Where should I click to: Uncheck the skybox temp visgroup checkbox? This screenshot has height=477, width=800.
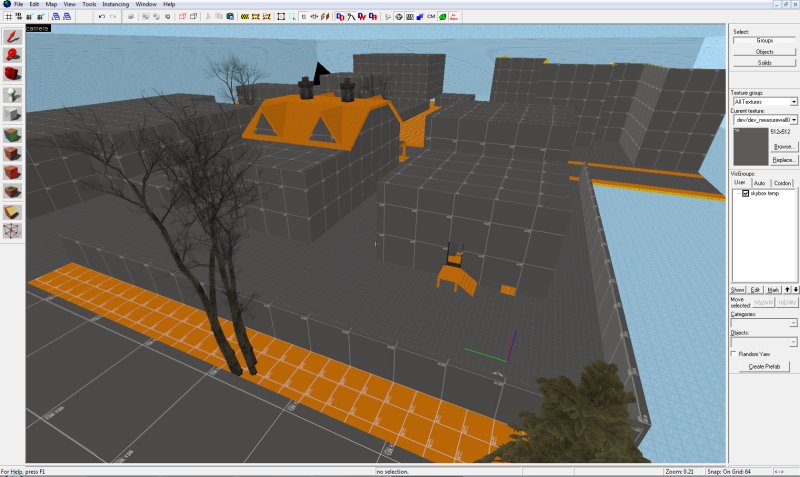745,193
